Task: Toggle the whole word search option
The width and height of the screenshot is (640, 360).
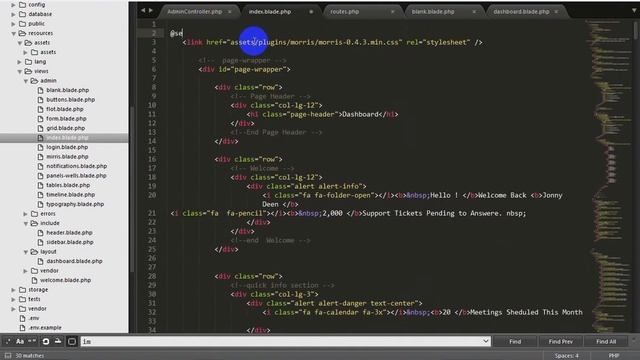Action: (32, 341)
